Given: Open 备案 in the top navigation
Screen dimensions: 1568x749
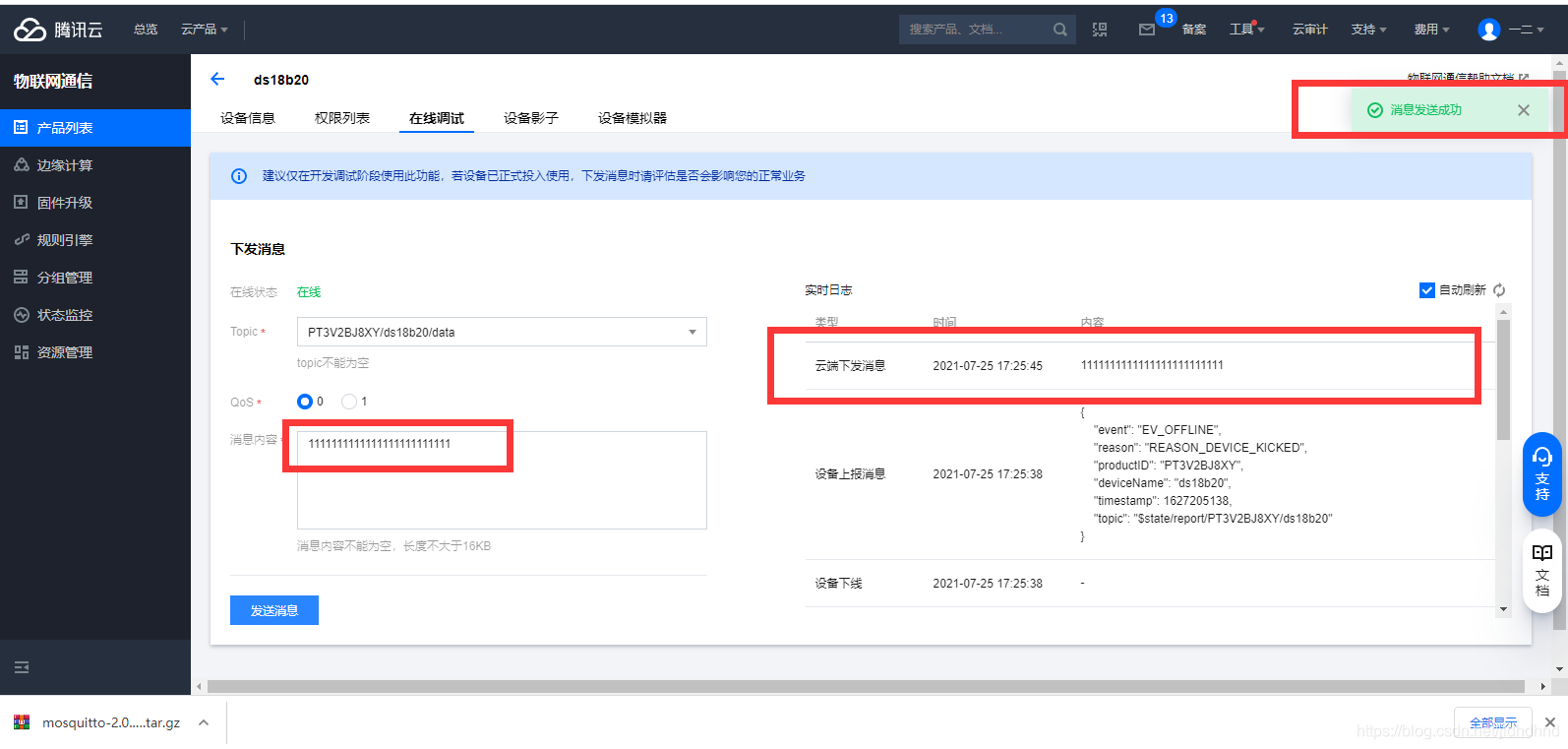Looking at the screenshot, I should 1194,30.
